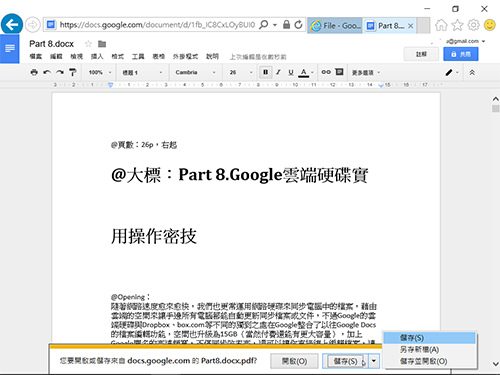Star the Part 8.docx document
Image resolution: width=500 pixels, height=375 pixels.
click(88, 44)
